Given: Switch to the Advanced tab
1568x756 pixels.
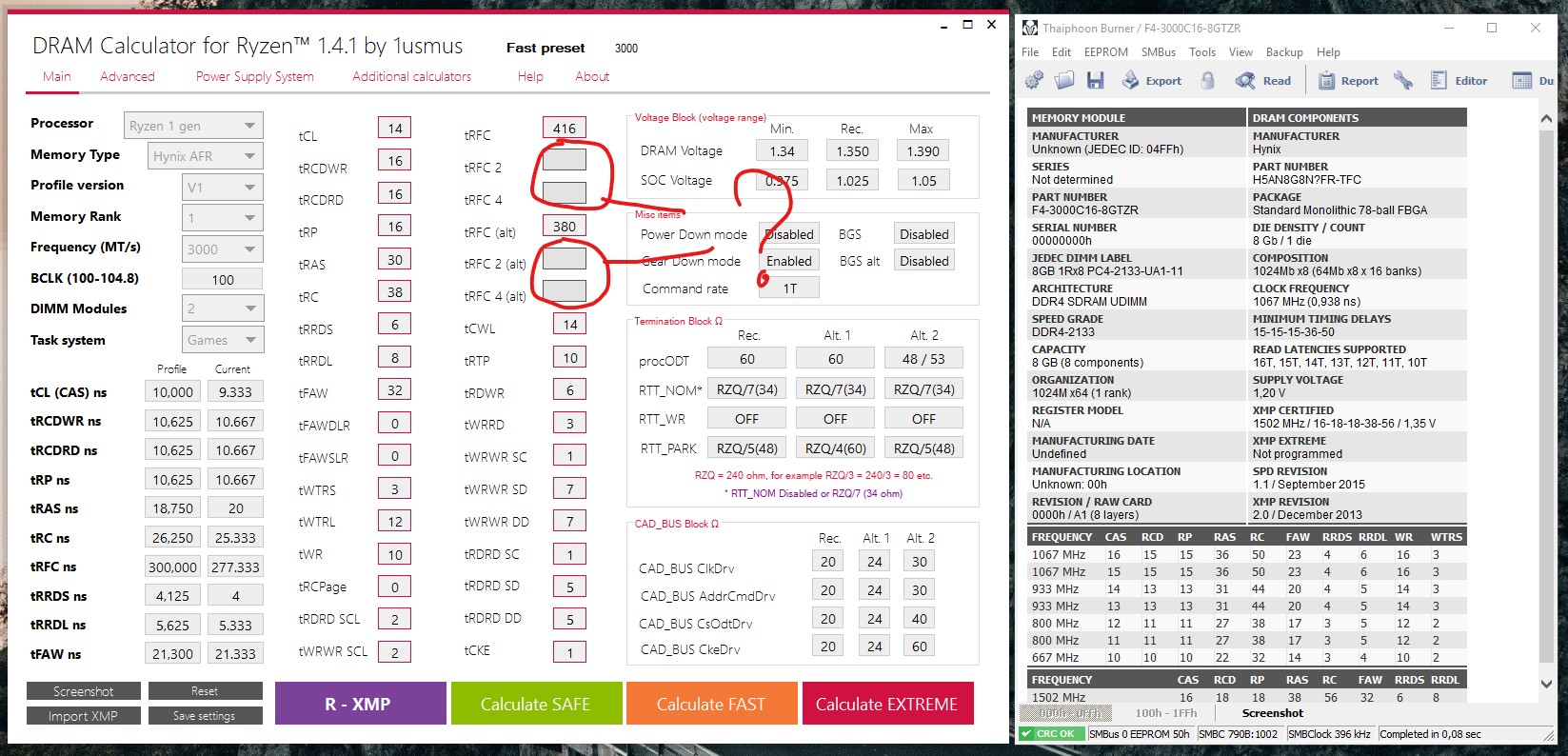Looking at the screenshot, I should (128, 76).
